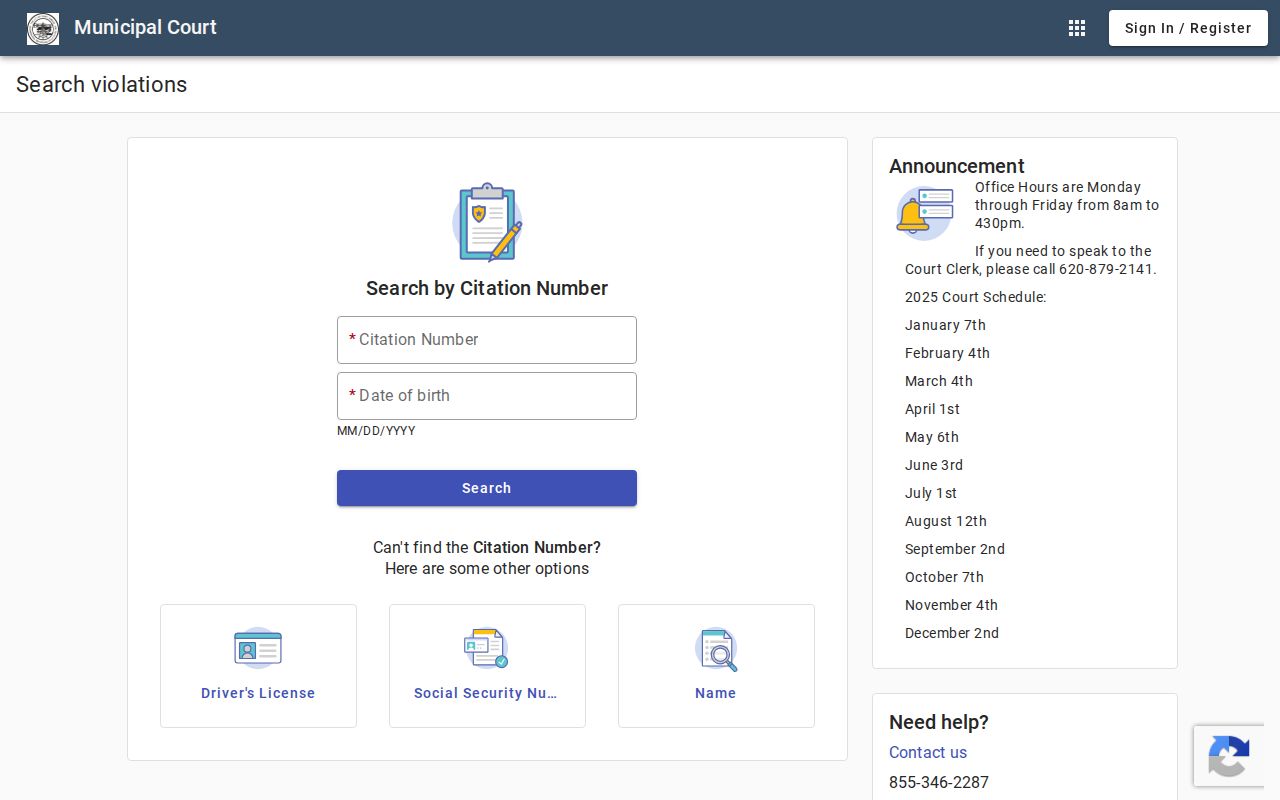This screenshot has width=1280, height=800.
Task: Focus the Citation Number input field
Action: coord(487,340)
